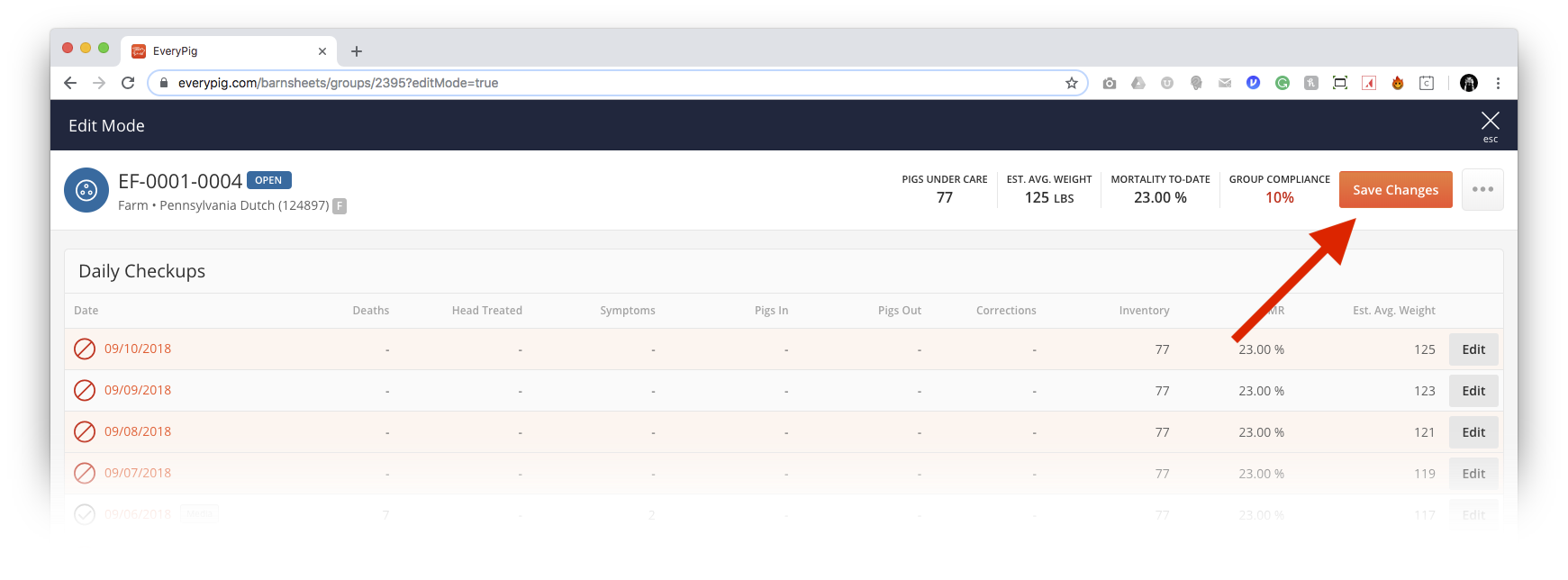This screenshot has height=580, width=1568.
Task: Click the Save Changes button
Action: point(1395,190)
